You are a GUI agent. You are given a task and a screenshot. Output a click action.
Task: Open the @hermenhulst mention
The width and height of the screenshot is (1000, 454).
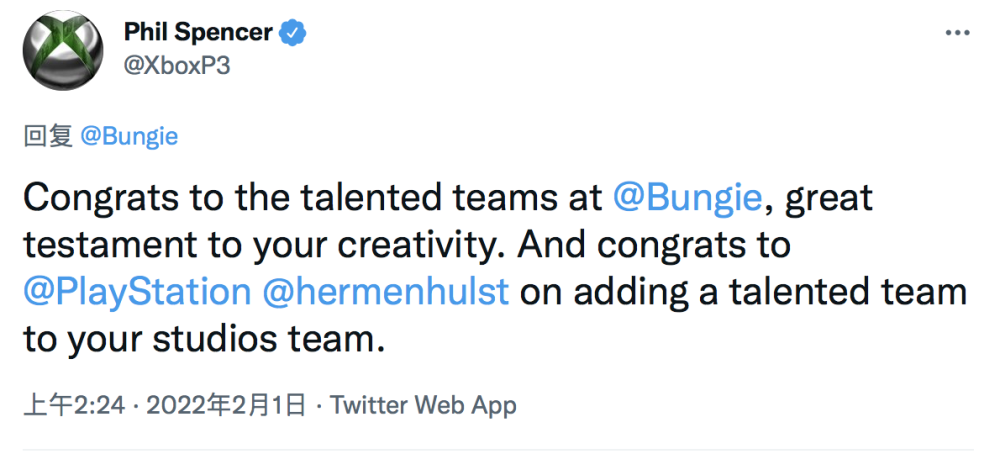tap(386, 292)
